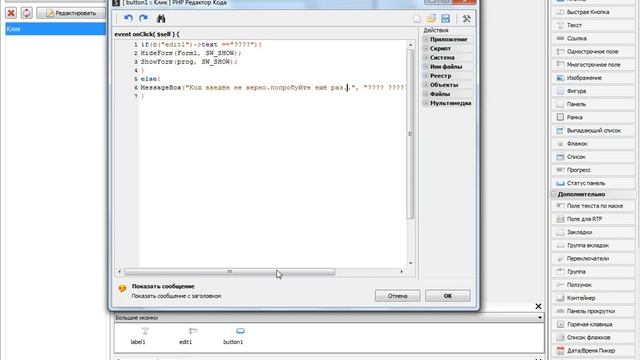Select Поле для RTF component
The height and width of the screenshot is (360, 640).
click(x=593, y=219)
